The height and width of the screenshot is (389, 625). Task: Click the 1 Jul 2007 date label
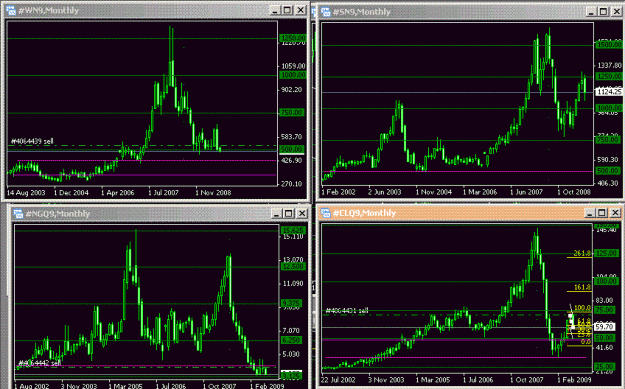(x=163, y=193)
